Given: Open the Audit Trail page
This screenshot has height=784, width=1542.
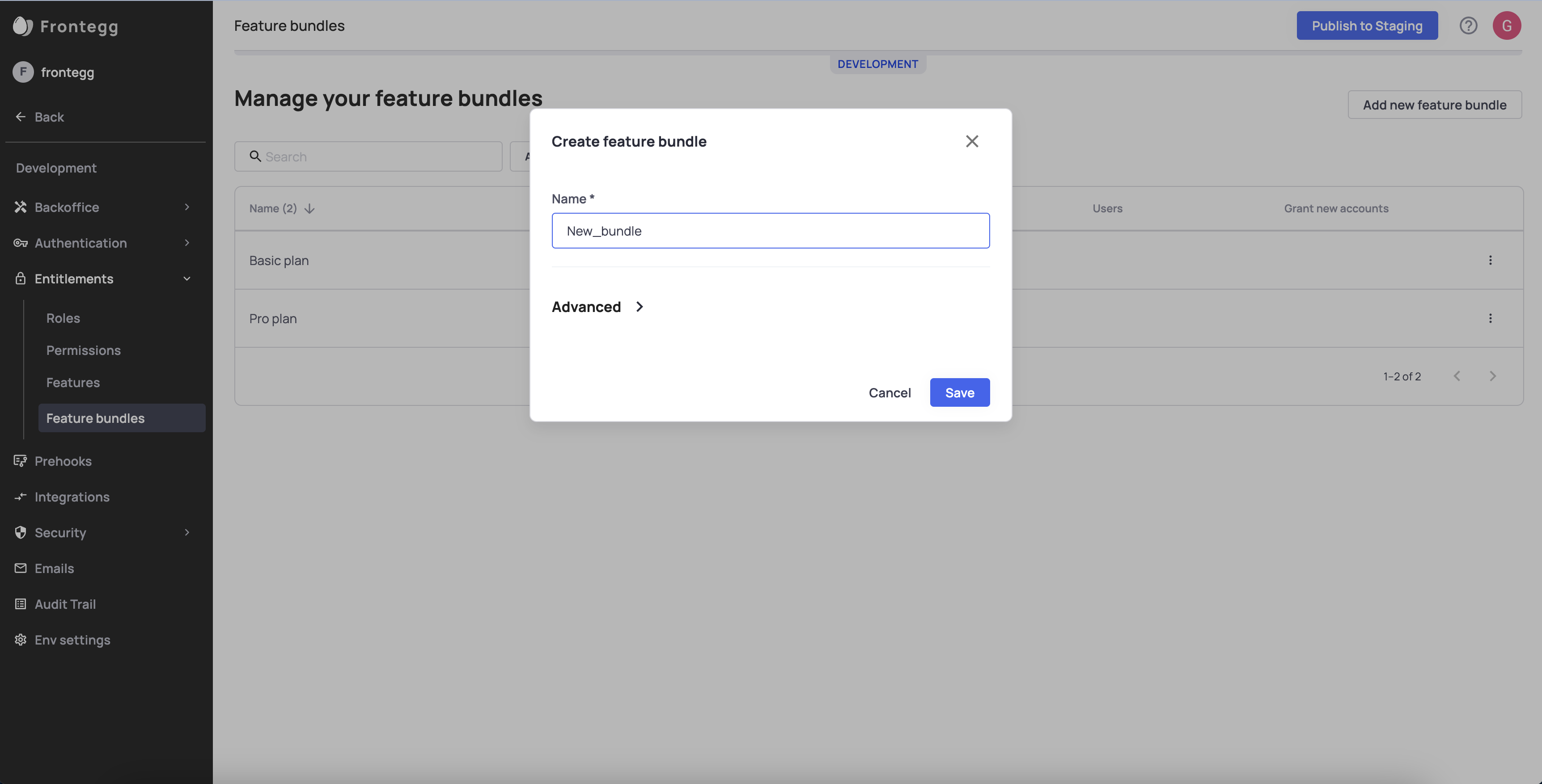Looking at the screenshot, I should (x=65, y=604).
